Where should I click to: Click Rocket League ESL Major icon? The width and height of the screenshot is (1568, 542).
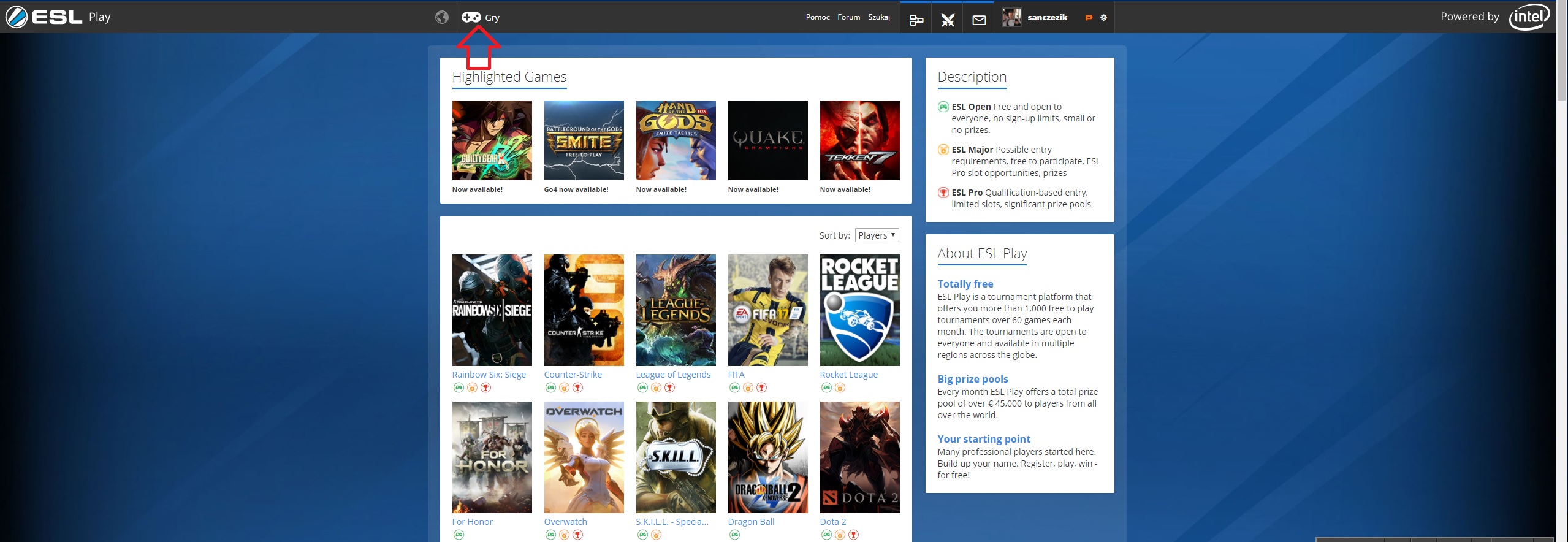840,387
